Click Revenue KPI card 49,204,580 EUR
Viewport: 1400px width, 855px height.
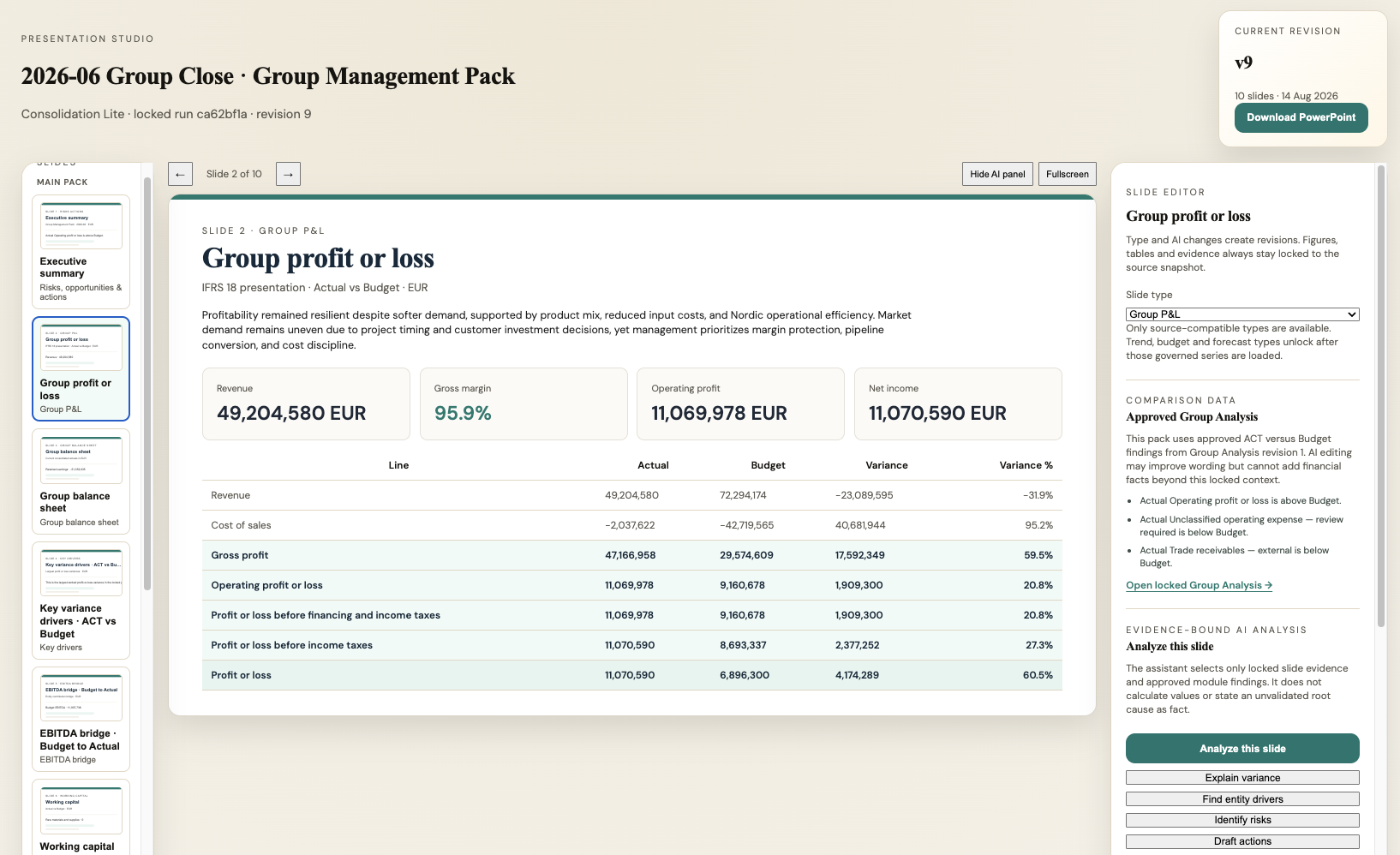(306, 404)
